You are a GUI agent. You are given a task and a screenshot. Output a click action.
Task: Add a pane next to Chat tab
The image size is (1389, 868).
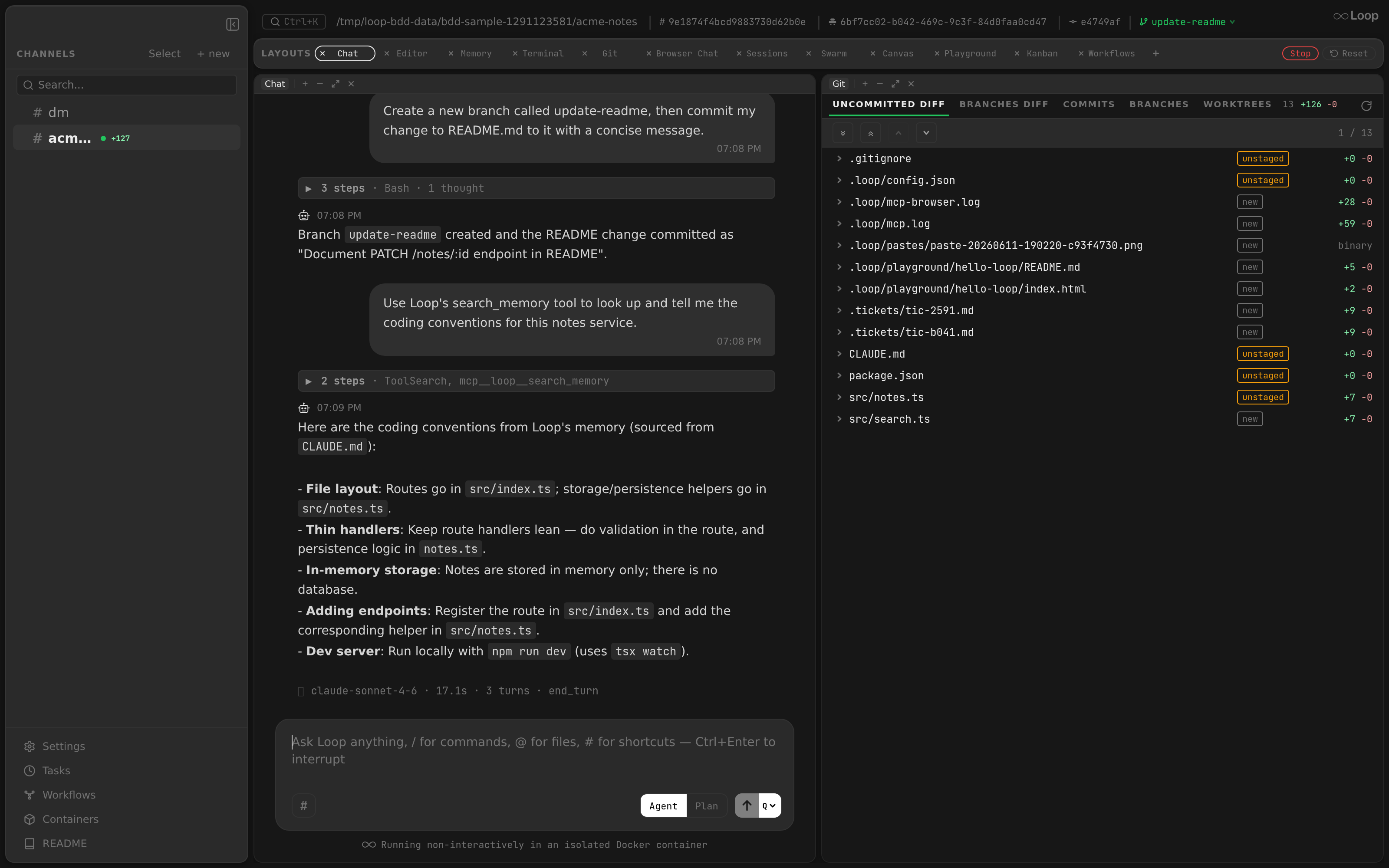[x=305, y=84]
